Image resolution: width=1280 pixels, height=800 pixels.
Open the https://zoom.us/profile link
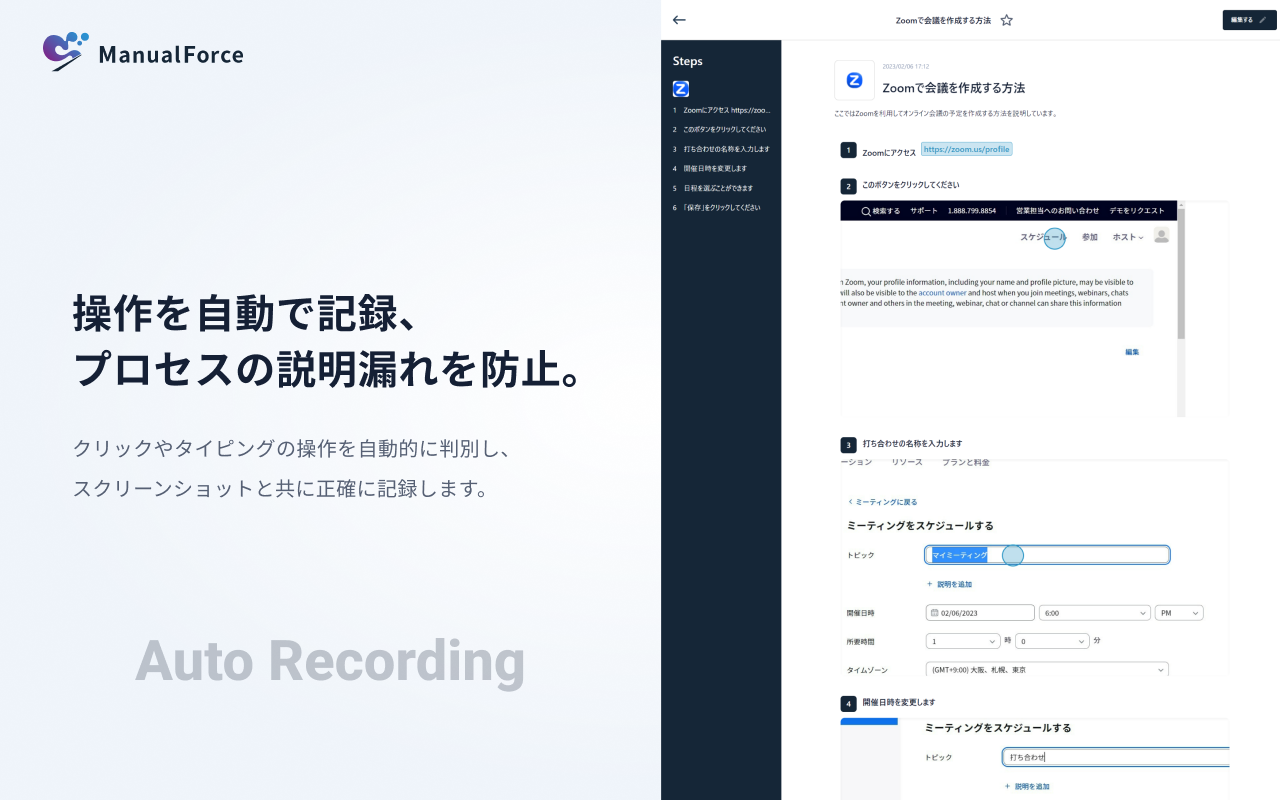pyautogui.click(x=966, y=149)
